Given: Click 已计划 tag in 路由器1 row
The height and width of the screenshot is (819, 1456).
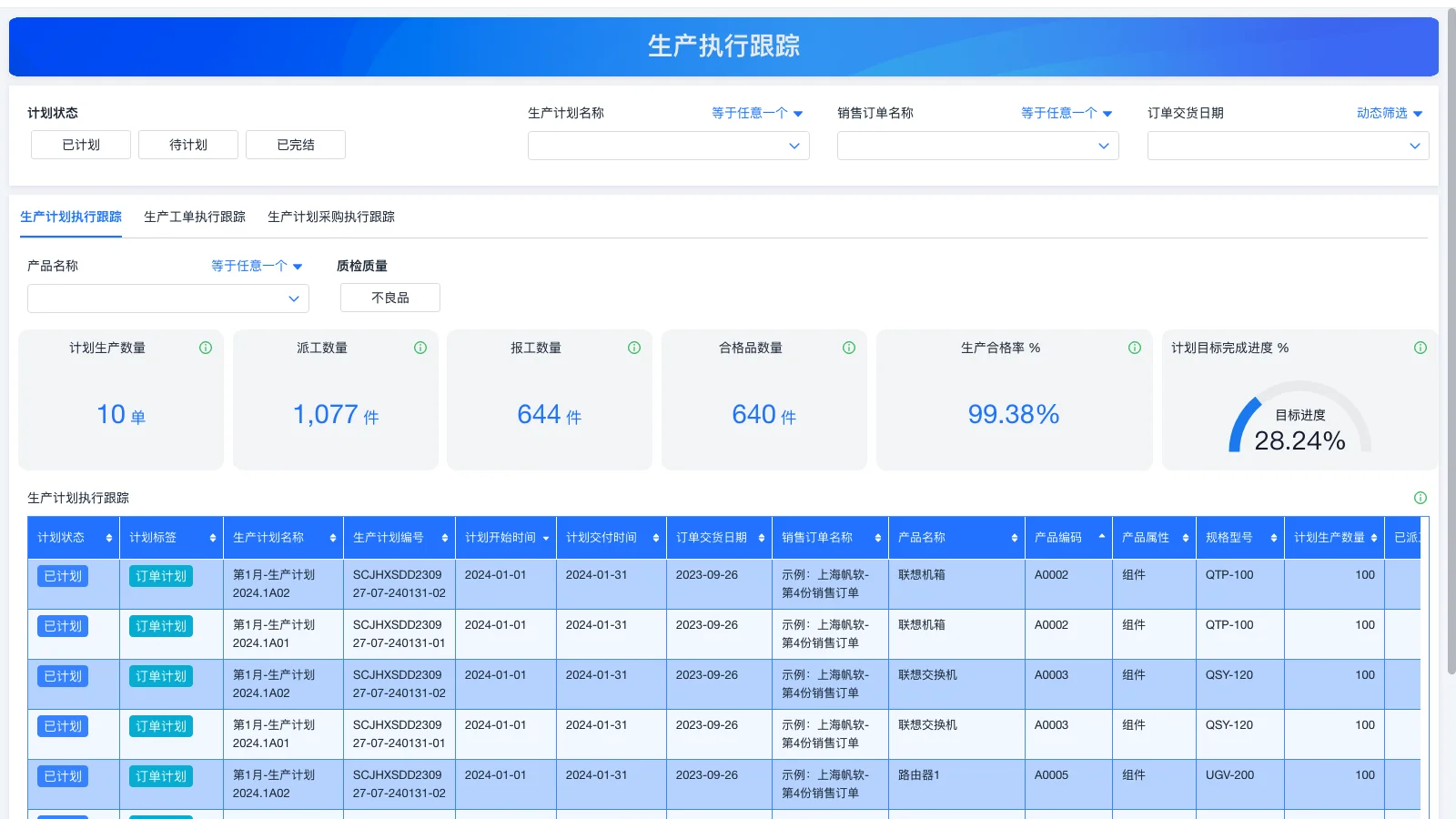Looking at the screenshot, I should [x=63, y=776].
